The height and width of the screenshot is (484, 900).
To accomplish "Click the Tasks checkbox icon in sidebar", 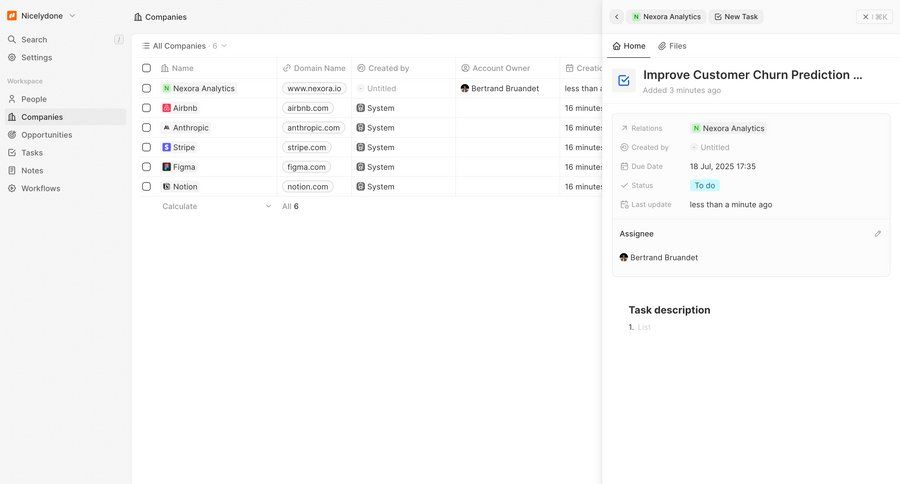I will point(12,153).
